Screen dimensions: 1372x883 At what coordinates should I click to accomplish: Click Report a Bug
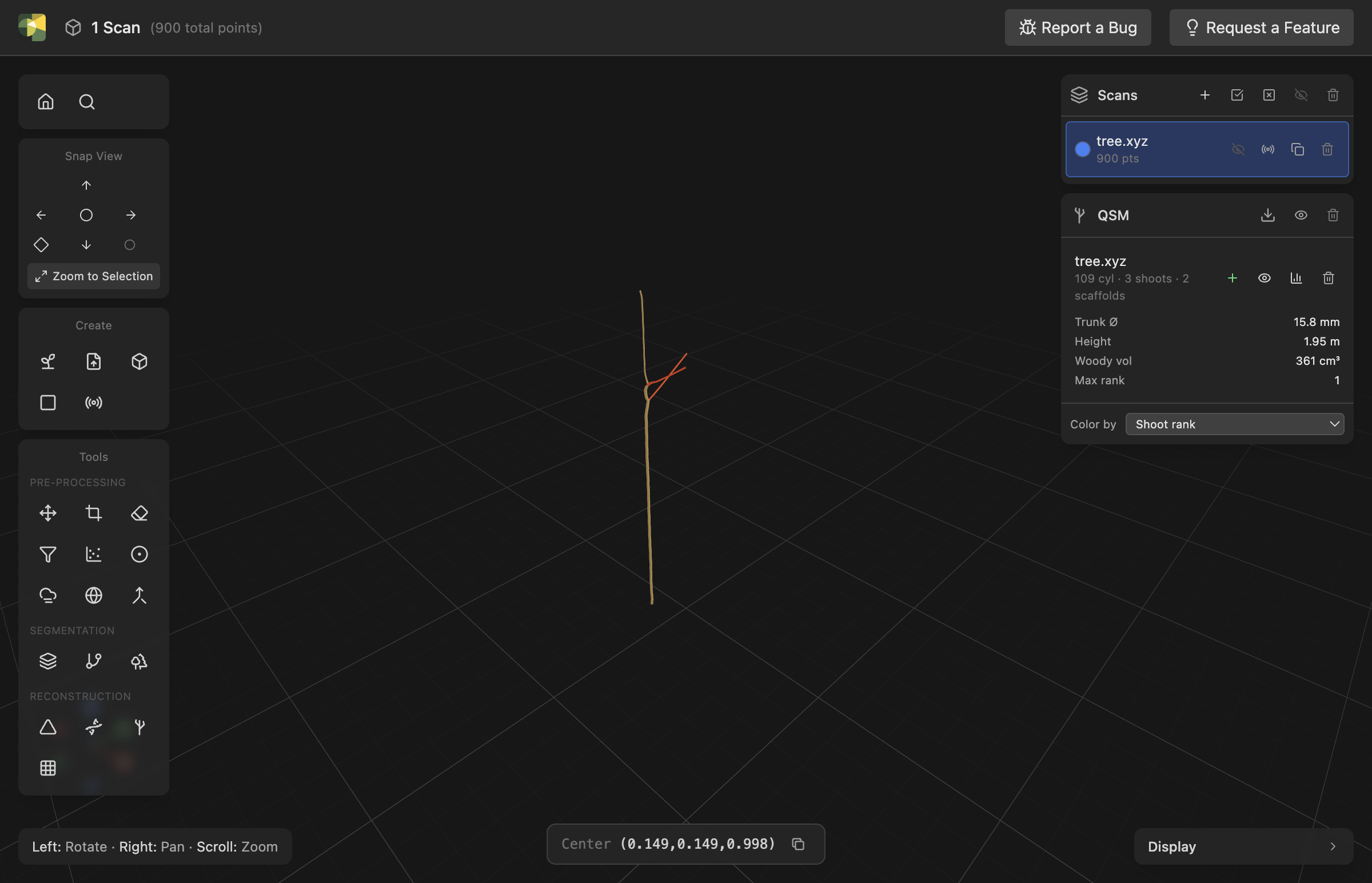1078,27
